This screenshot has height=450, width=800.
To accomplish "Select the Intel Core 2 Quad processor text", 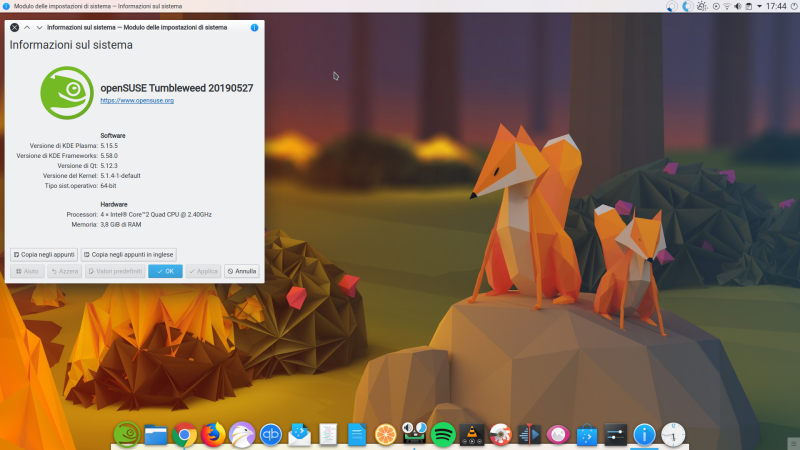I will point(156,215).
